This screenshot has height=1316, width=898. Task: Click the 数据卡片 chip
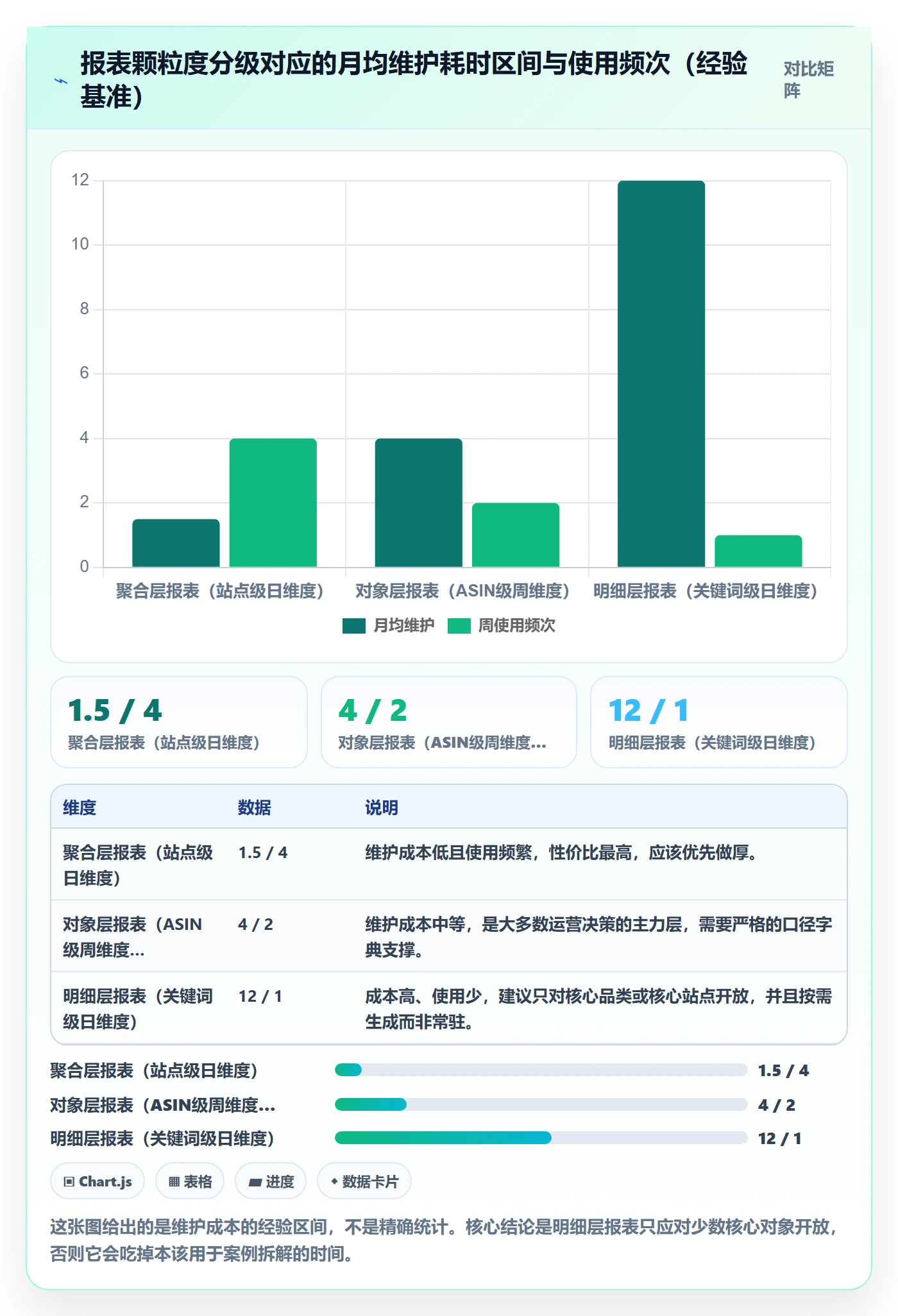364,1181
